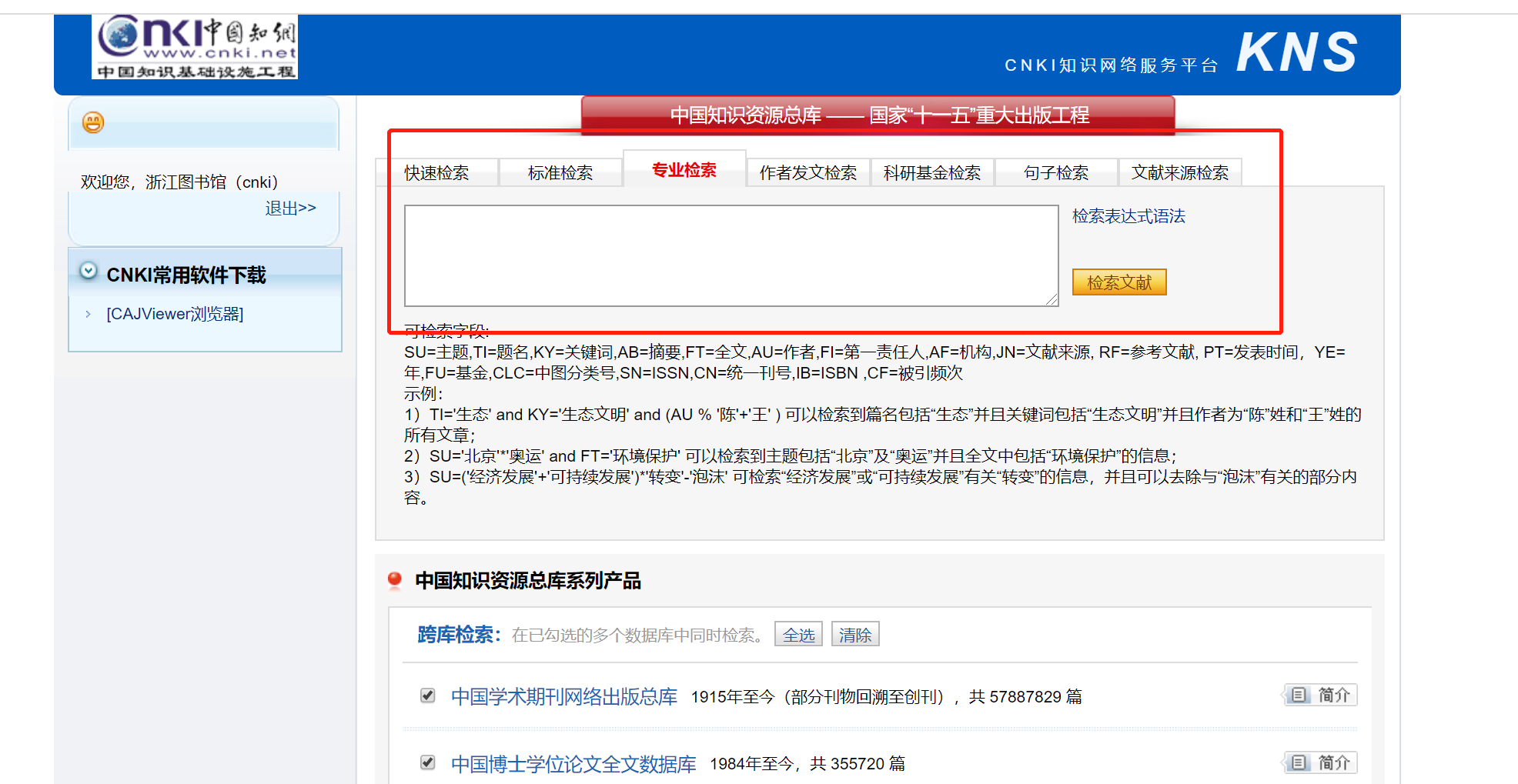1518x784 pixels.
Task: Click the 跨库检索 label
Action: pos(459,635)
